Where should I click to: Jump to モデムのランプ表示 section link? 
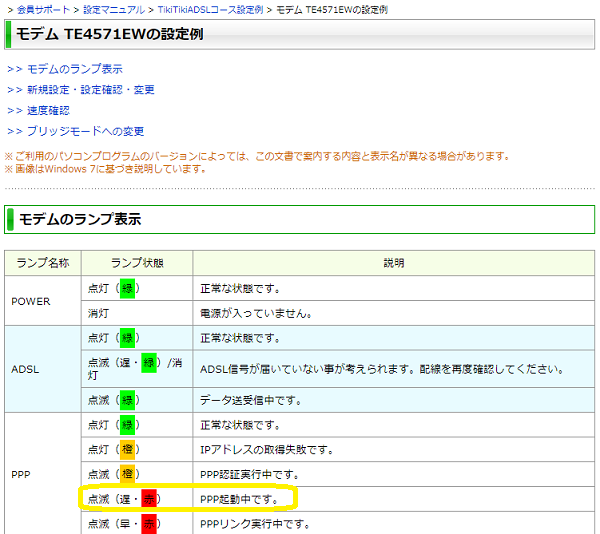click(x=75, y=69)
